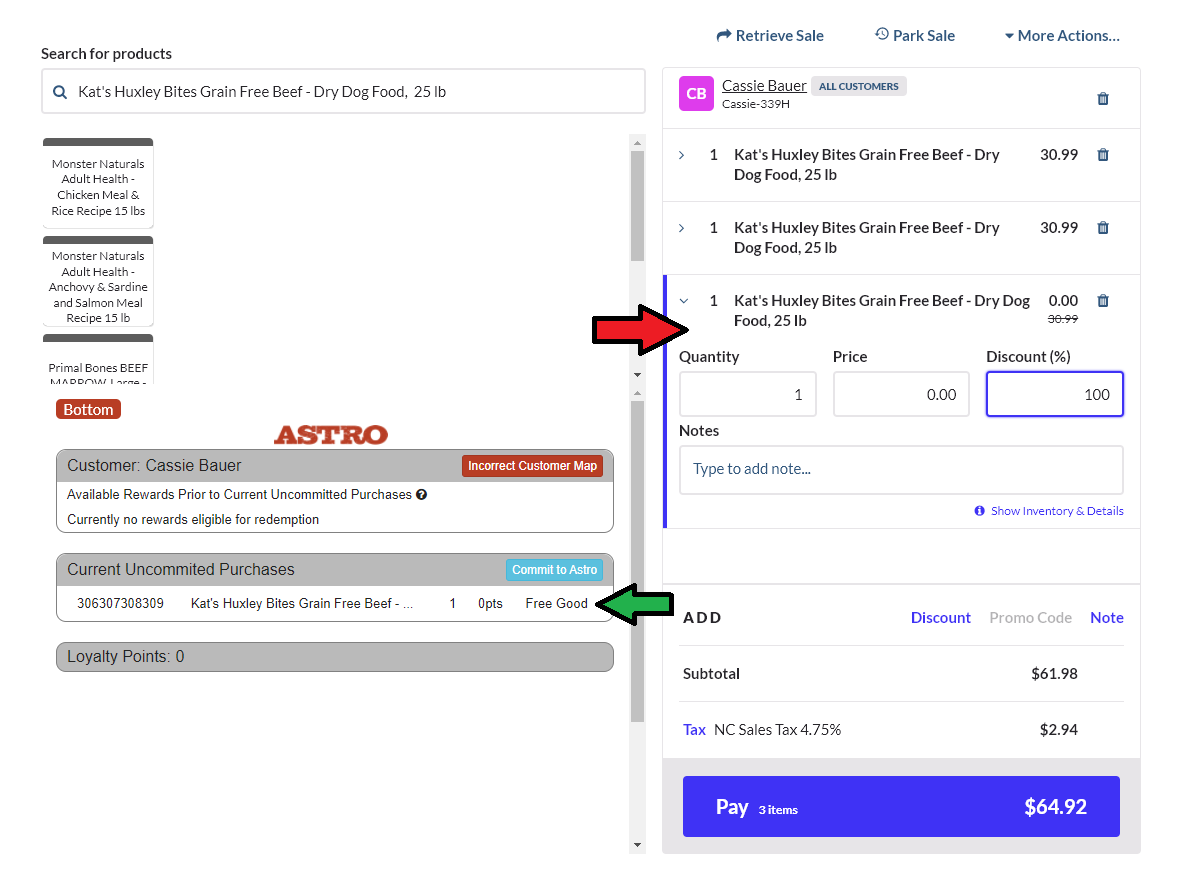
Task: Remove second Kat's Huxley Bites line item
Action: pos(1103,228)
